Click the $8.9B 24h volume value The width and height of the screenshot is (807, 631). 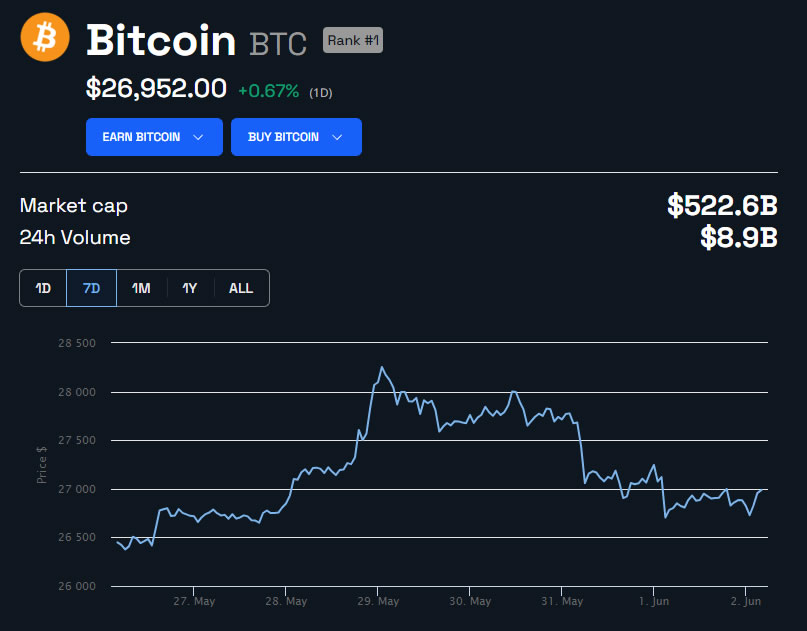[739, 238]
